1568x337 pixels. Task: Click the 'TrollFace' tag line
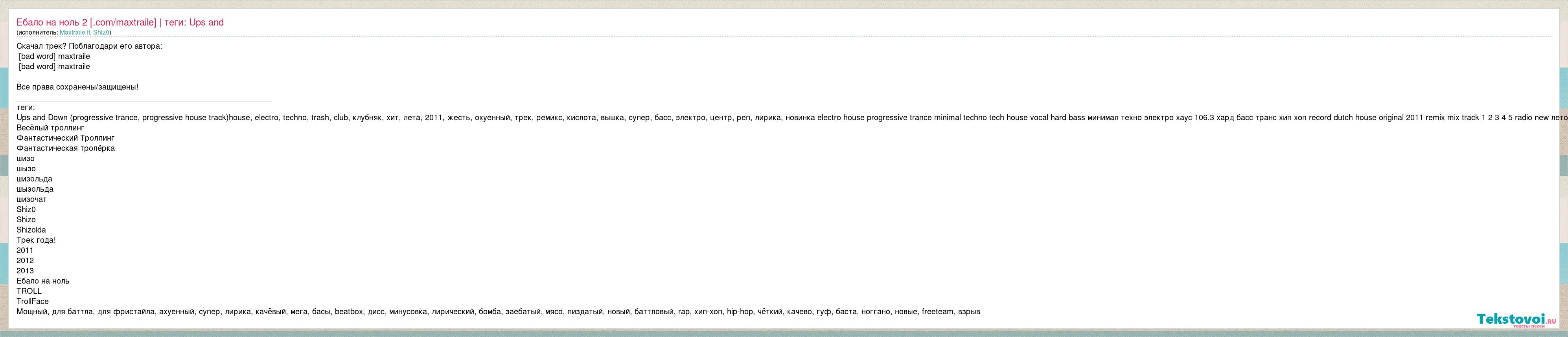point(32,302)
